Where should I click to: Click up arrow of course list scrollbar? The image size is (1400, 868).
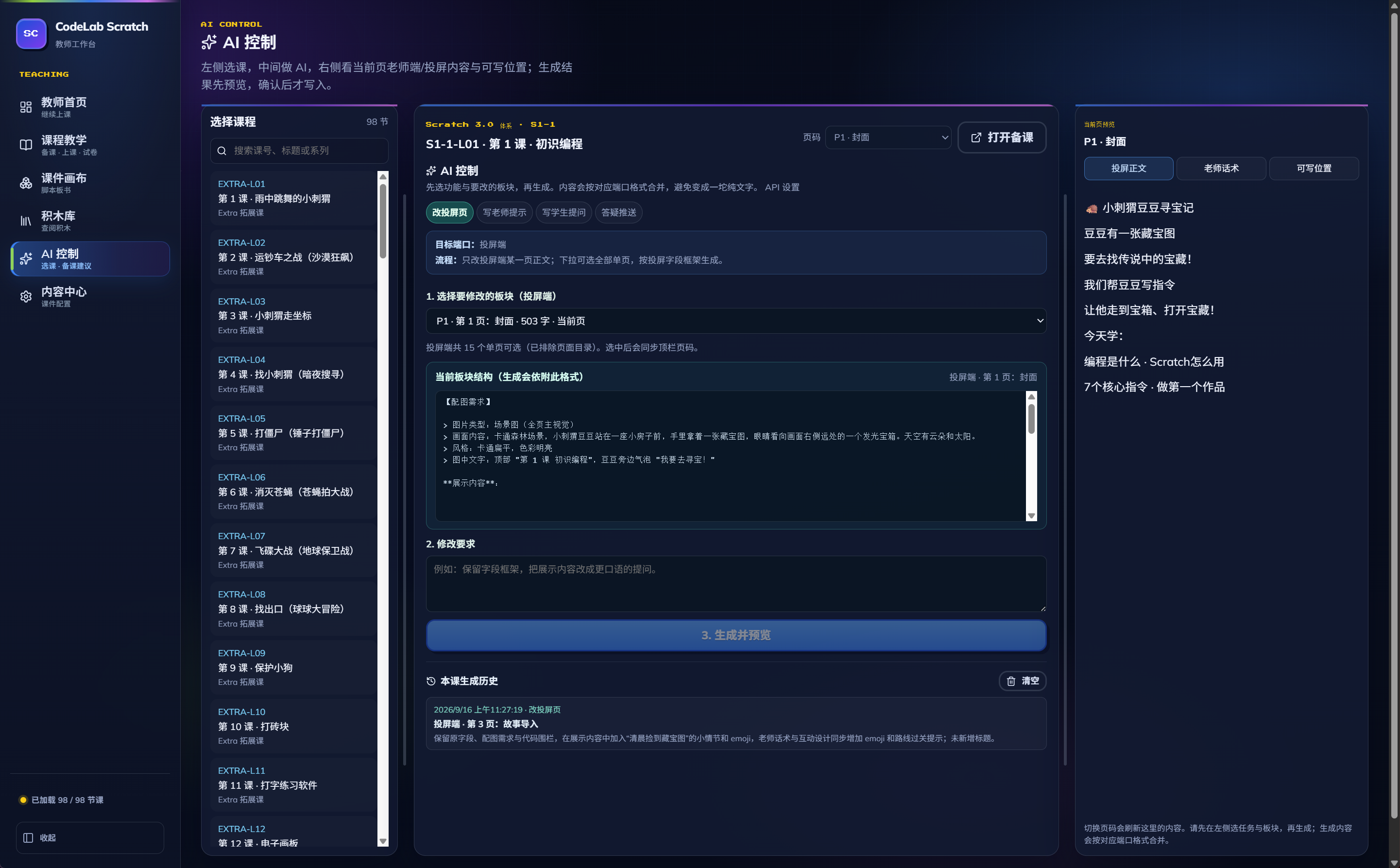coord(383,176)
